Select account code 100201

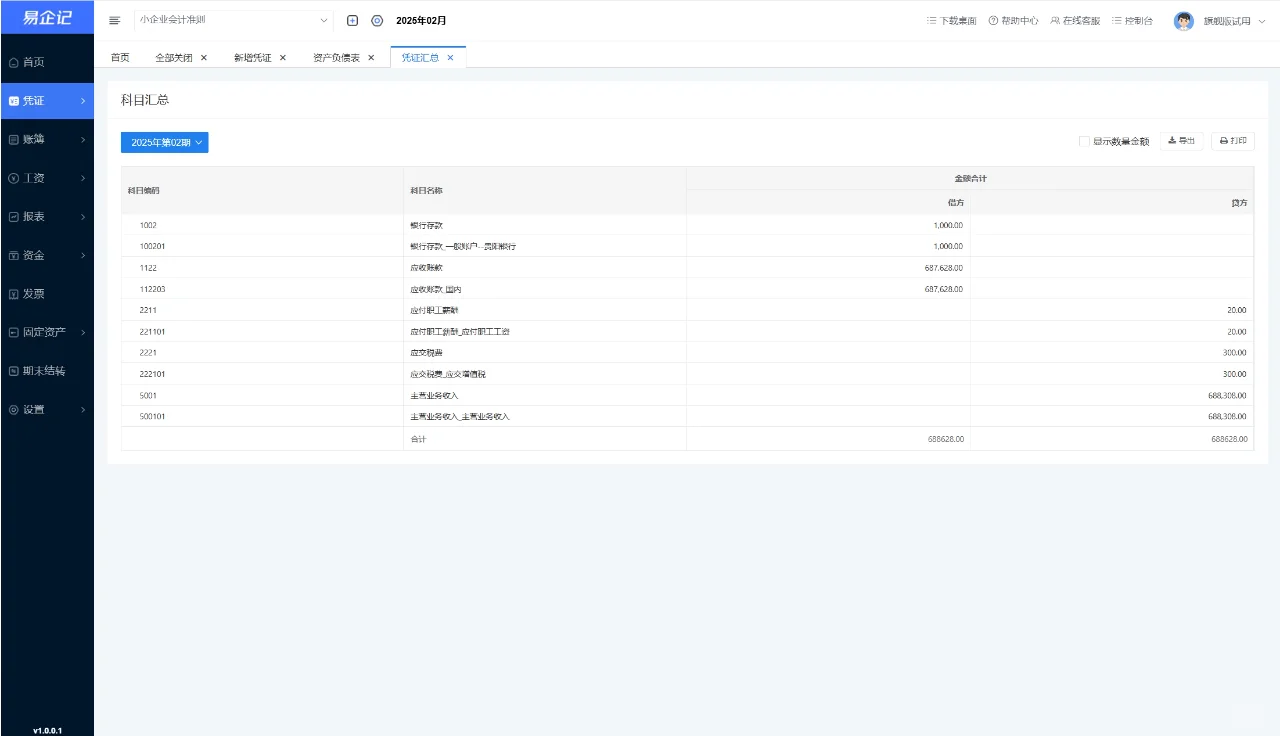click(153, 246)
